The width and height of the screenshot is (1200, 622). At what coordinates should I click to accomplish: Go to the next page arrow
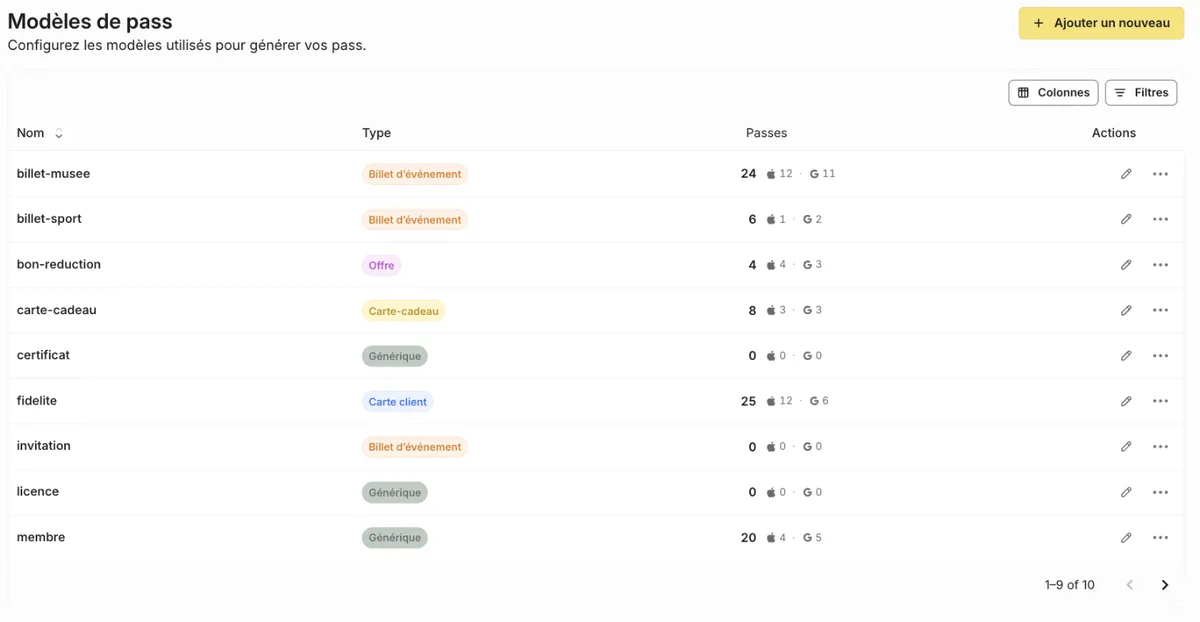point(1164,585)
